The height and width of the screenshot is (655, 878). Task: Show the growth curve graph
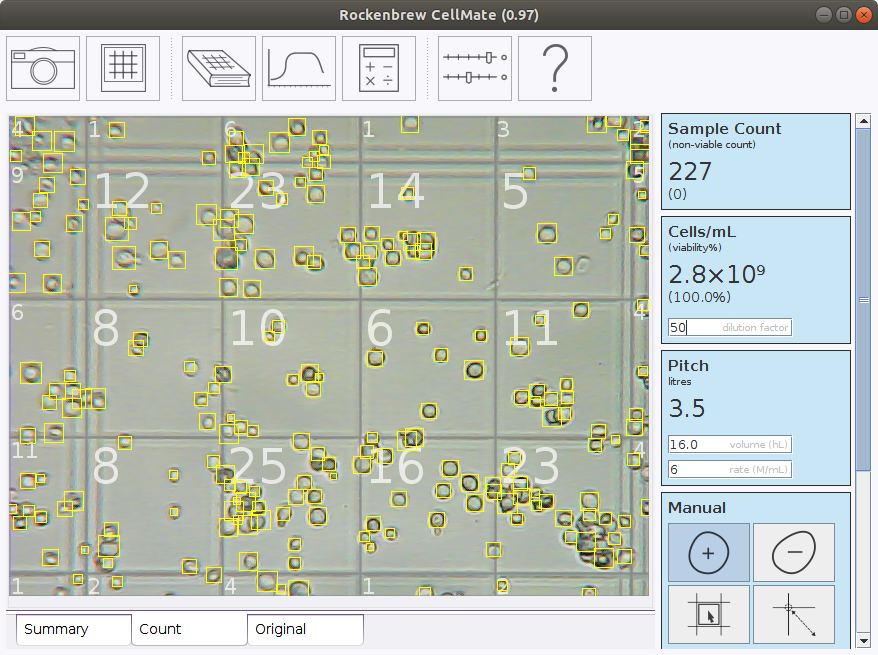[x=299, y=68]
